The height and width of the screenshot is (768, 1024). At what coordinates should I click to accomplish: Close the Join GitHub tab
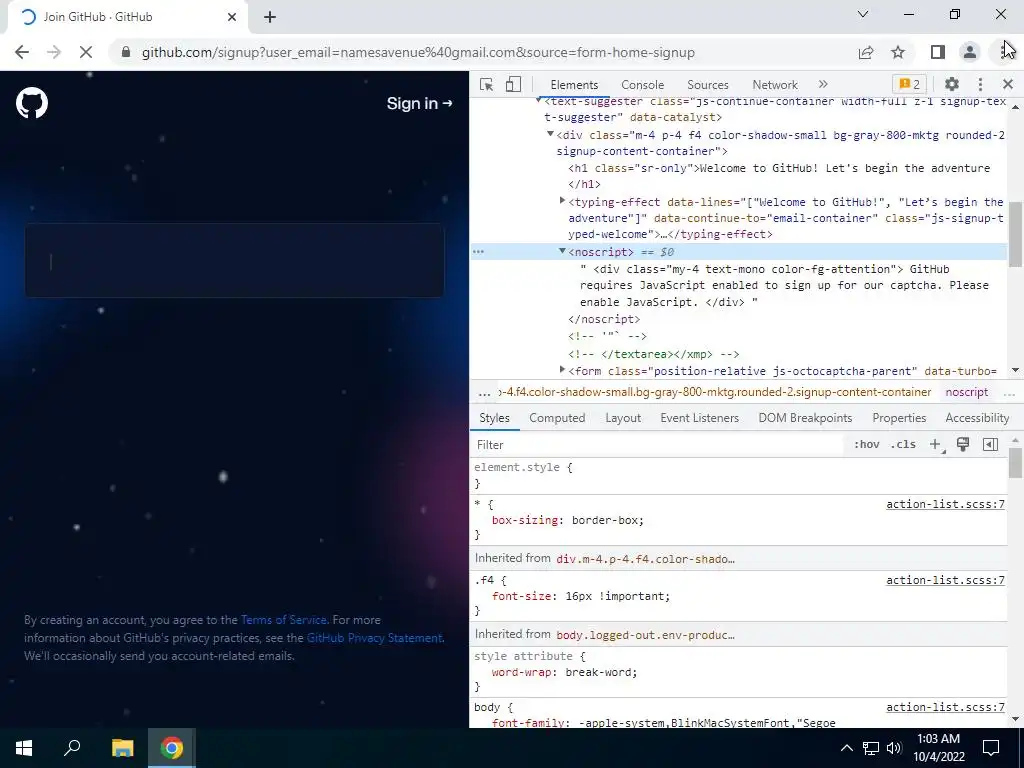[232, 17]
